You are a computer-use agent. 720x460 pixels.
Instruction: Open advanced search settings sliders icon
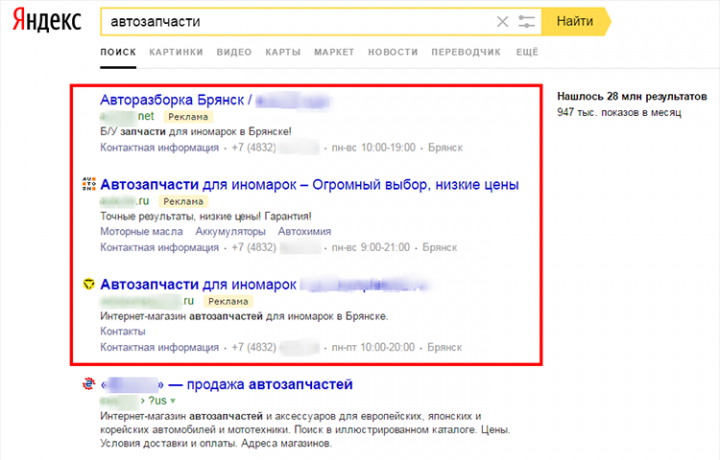tap(526, 21)
